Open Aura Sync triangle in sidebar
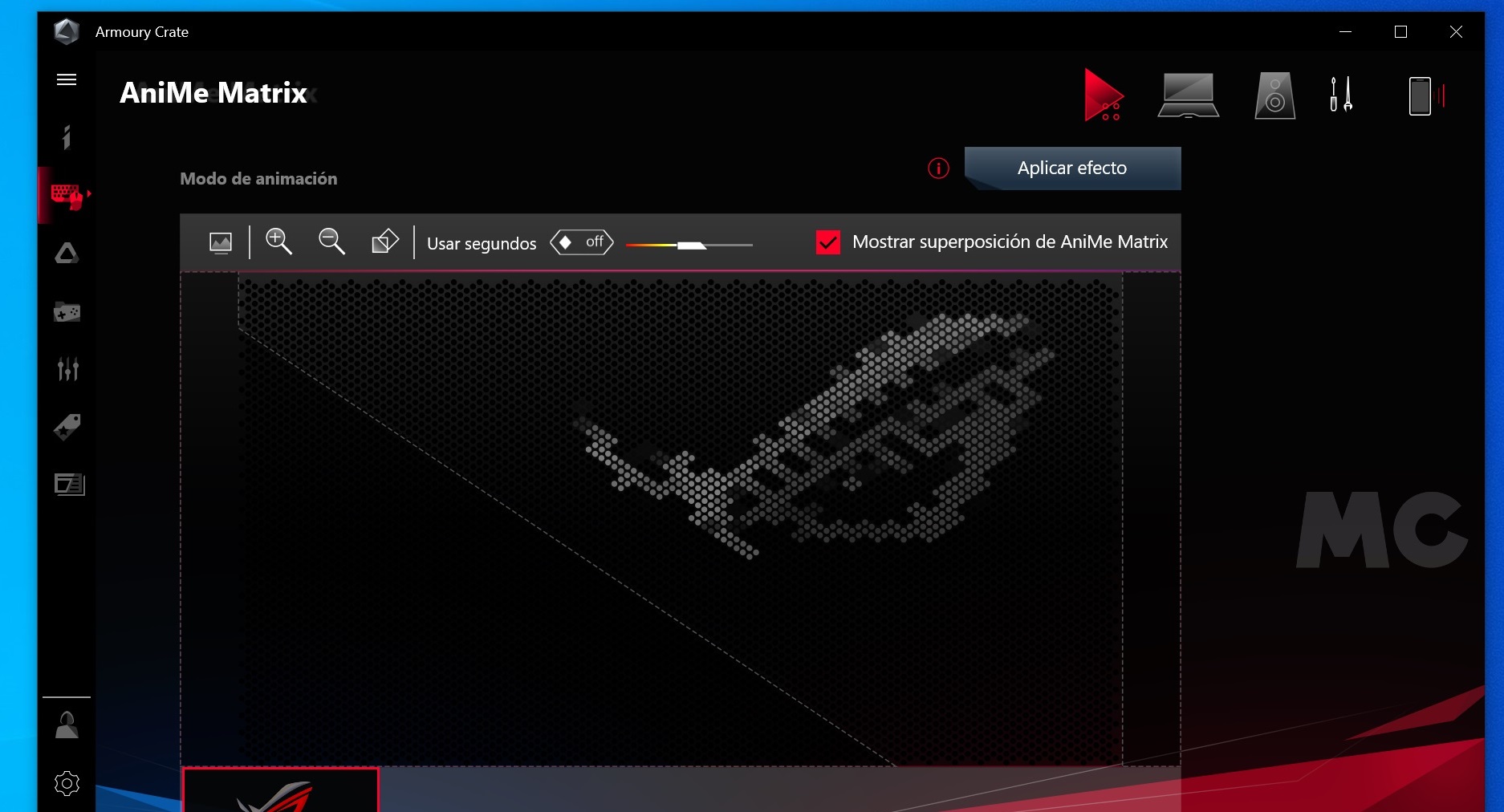 coord(67,254)
